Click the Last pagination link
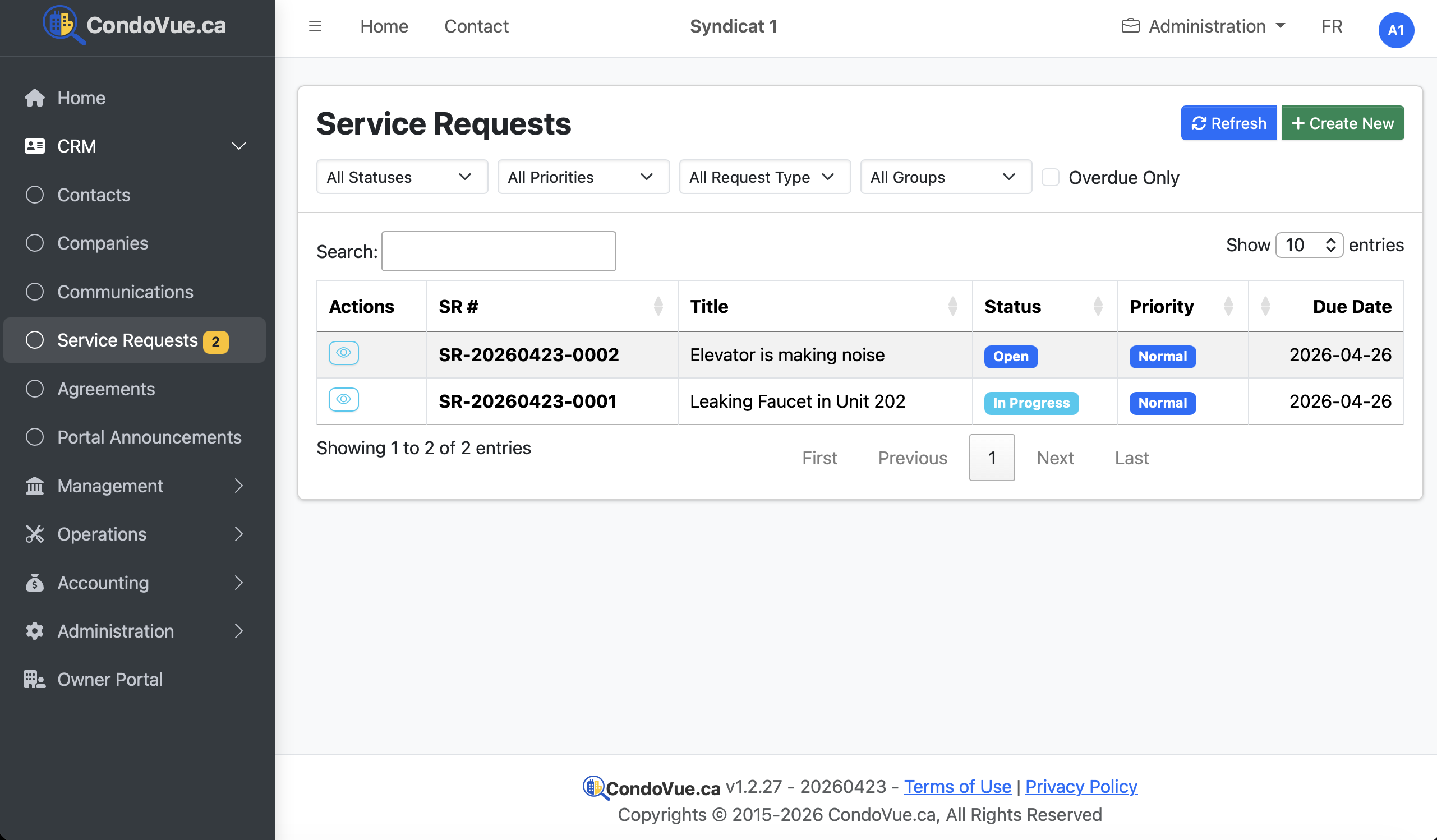 1131,458
